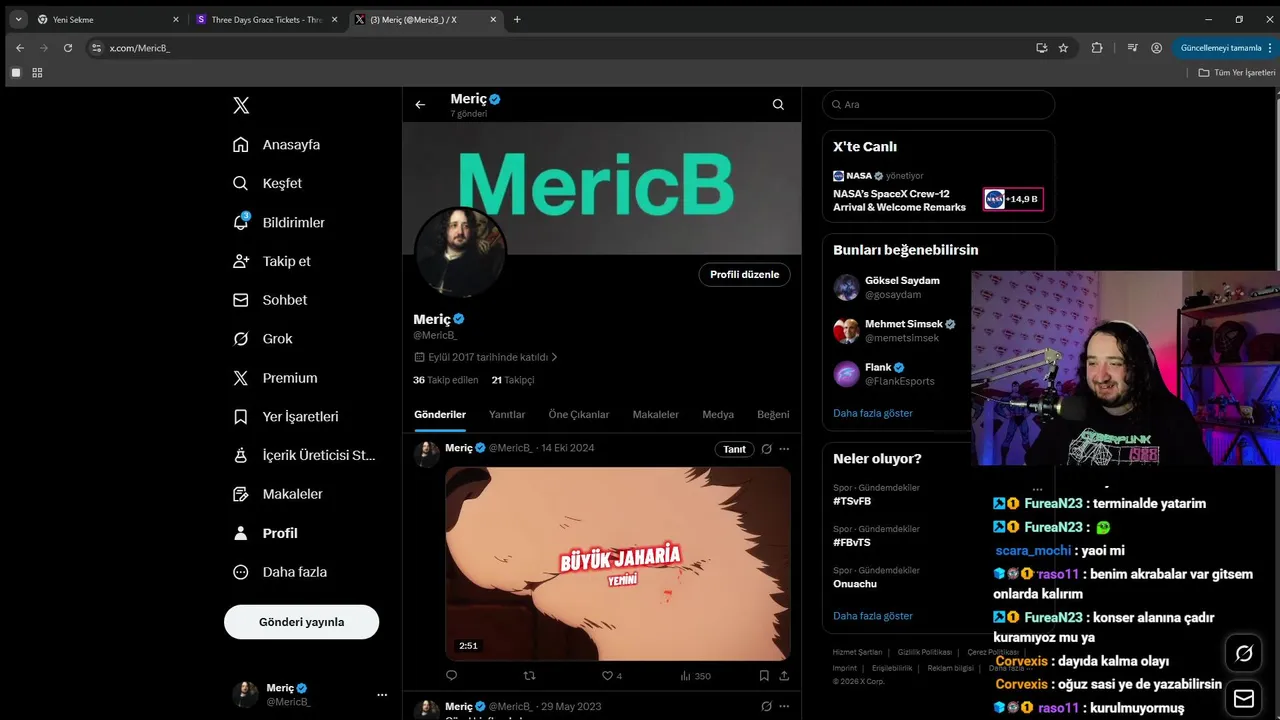Screen dimensions: 1280x720
Task: Open floating messages envelope button
Action: (1244, 697)
